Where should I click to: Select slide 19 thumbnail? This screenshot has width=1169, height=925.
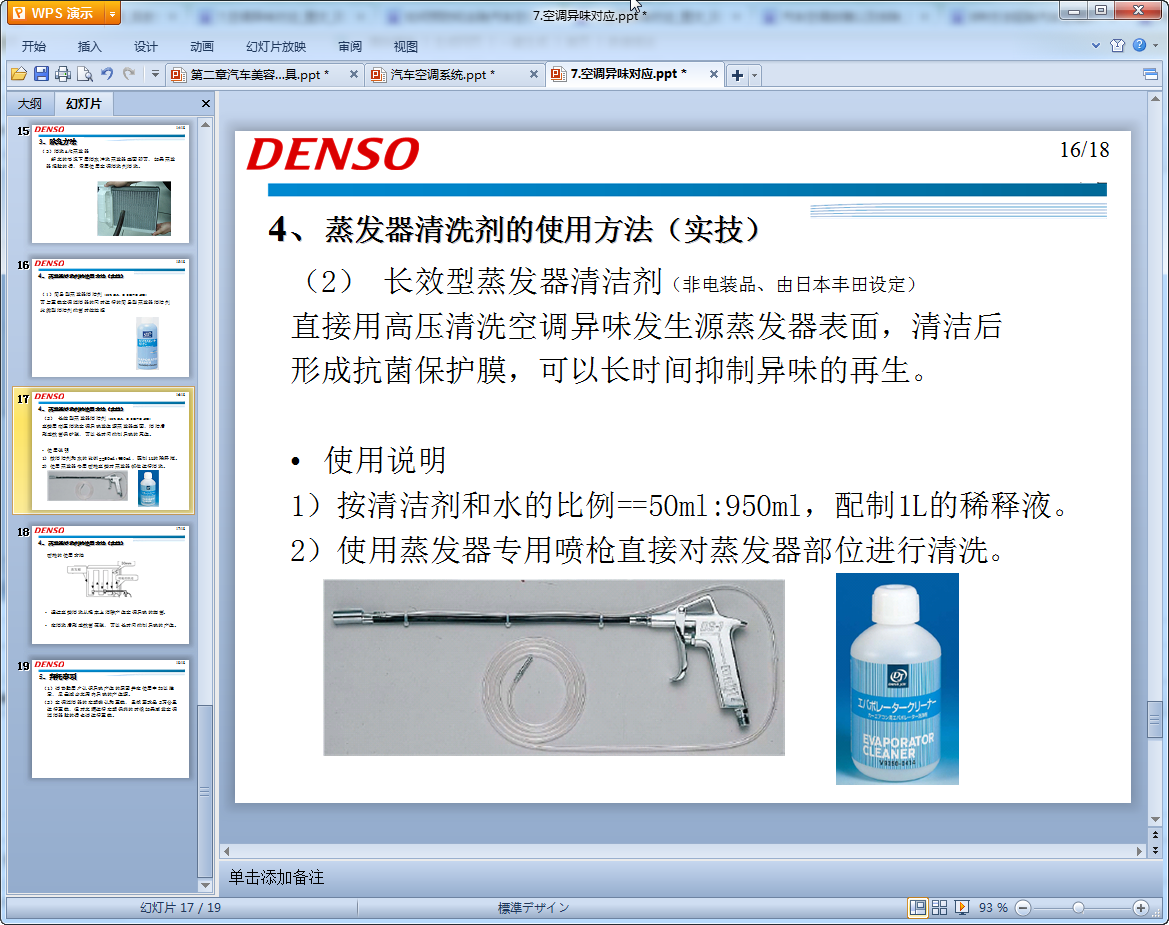point(110,719)
